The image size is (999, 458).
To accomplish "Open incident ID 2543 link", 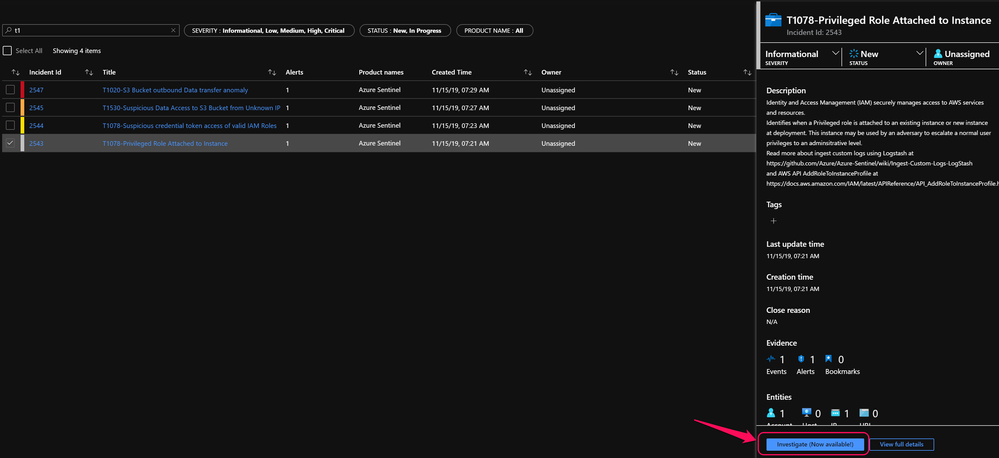I will point(36,144).
